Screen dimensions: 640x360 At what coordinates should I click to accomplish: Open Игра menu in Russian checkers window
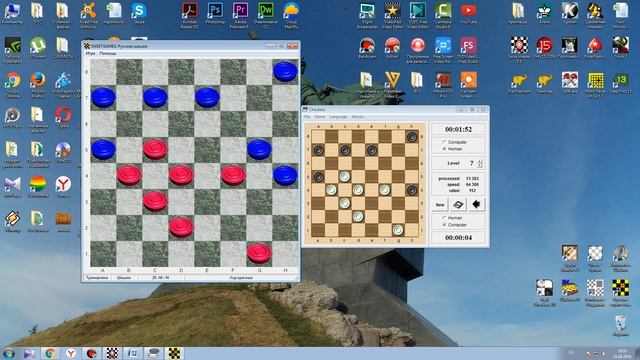coord(90,53)
